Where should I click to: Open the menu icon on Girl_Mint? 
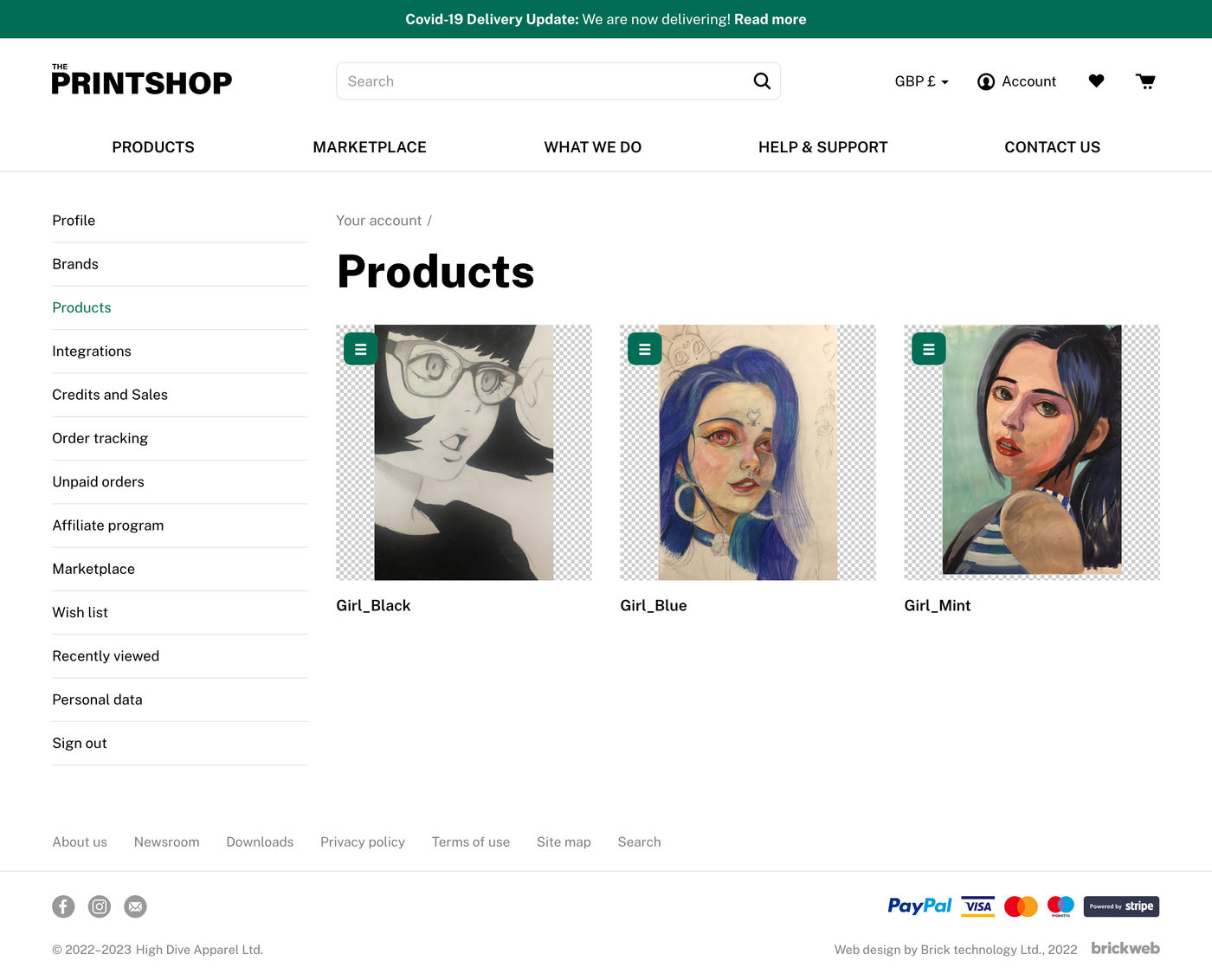coord(928,349)
